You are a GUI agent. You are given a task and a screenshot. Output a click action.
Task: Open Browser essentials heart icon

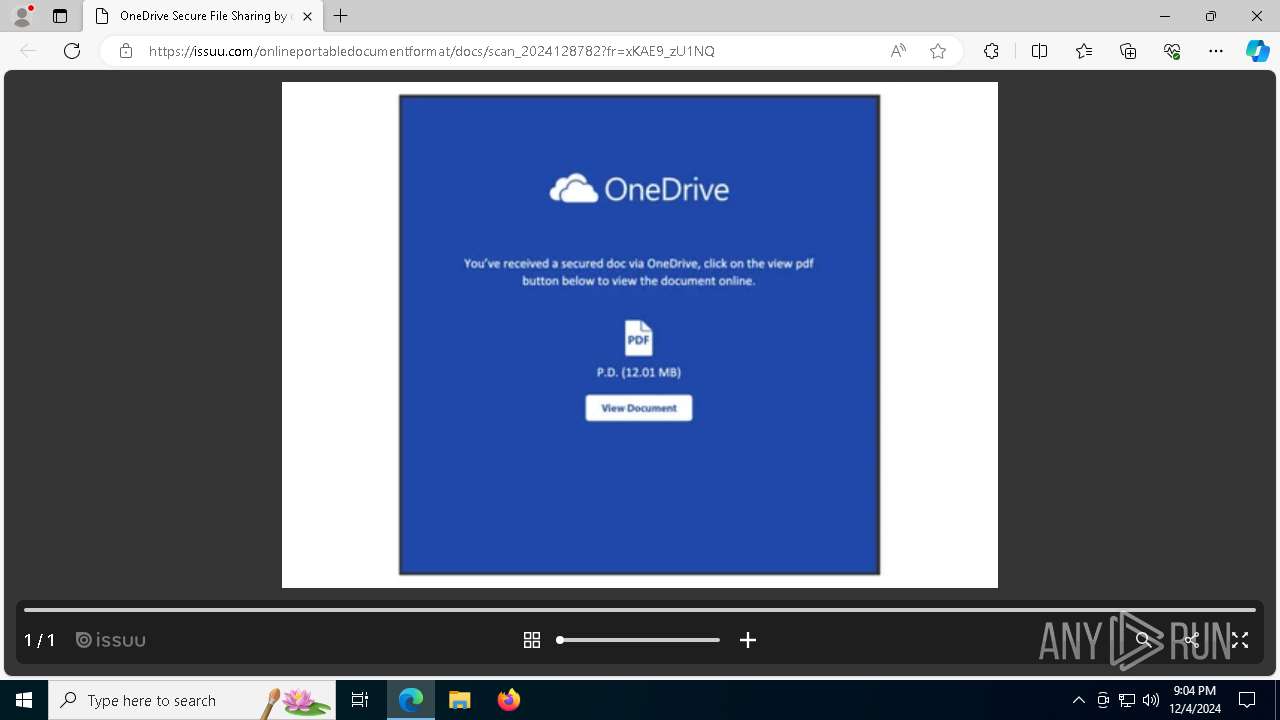click(1172, 51)
